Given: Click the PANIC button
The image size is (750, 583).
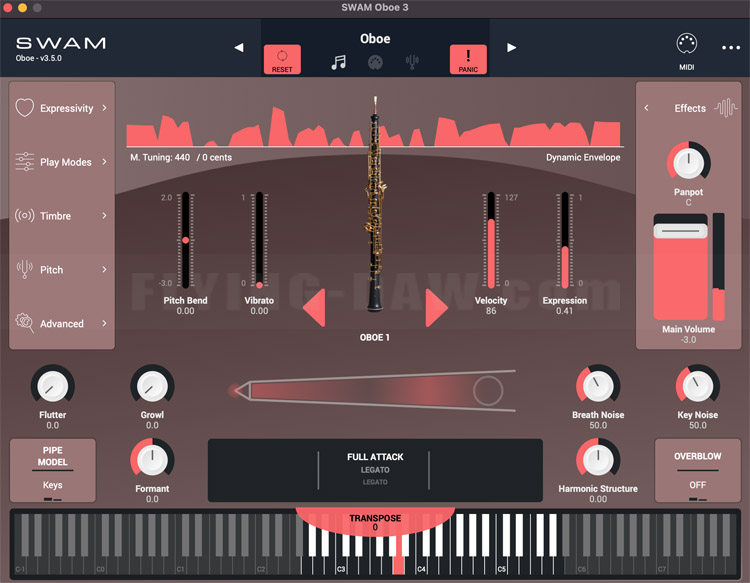Looking at the screenshot, I should click(468, 59).
